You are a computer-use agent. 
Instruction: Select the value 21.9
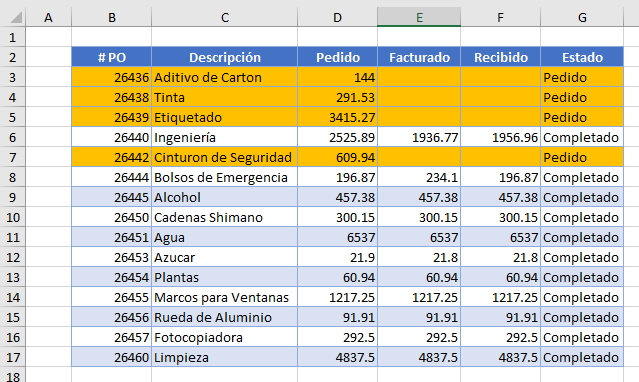point(337,257)
